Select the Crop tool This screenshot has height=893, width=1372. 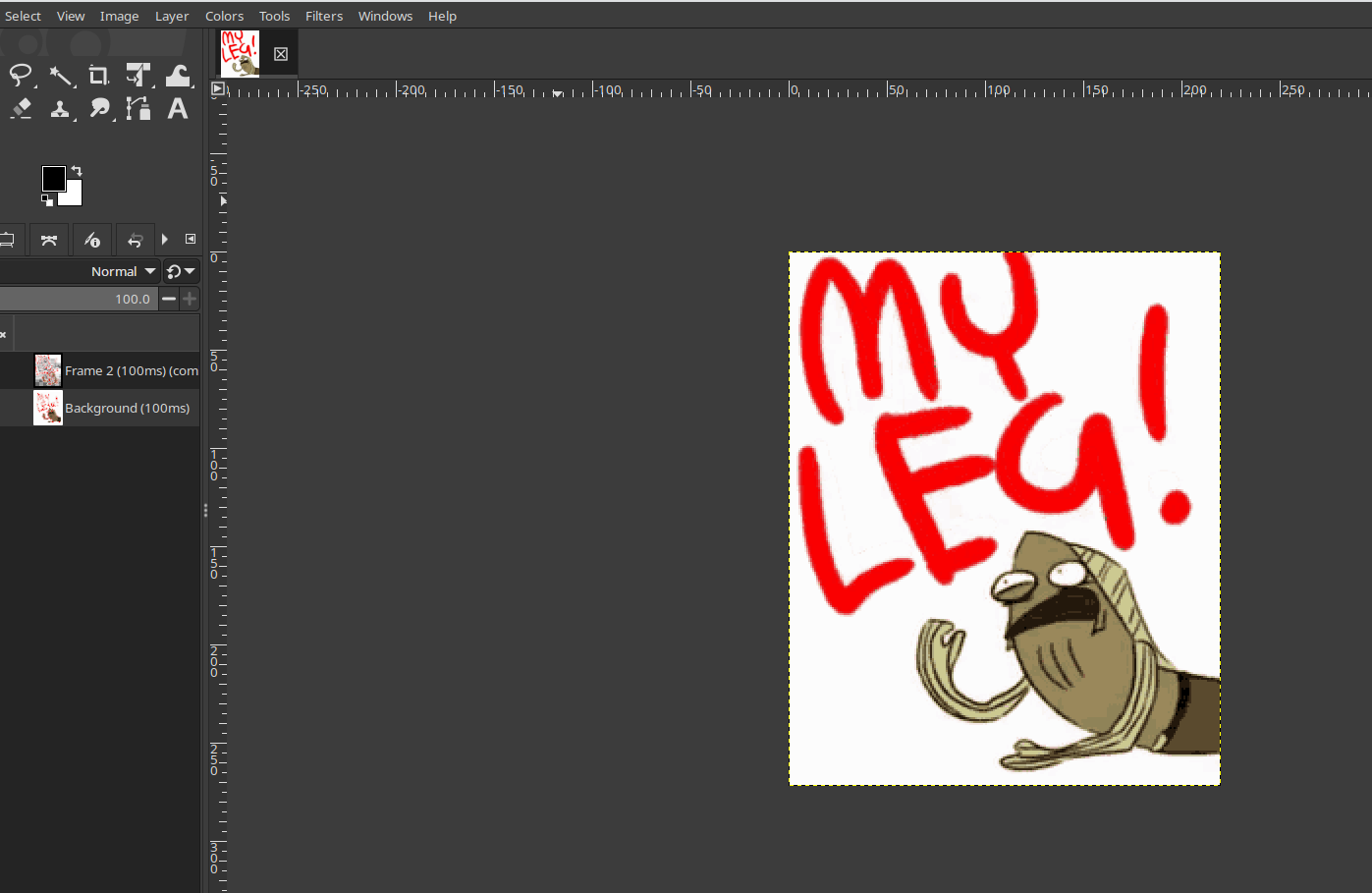pyautogui.click(x=99, y=76)
